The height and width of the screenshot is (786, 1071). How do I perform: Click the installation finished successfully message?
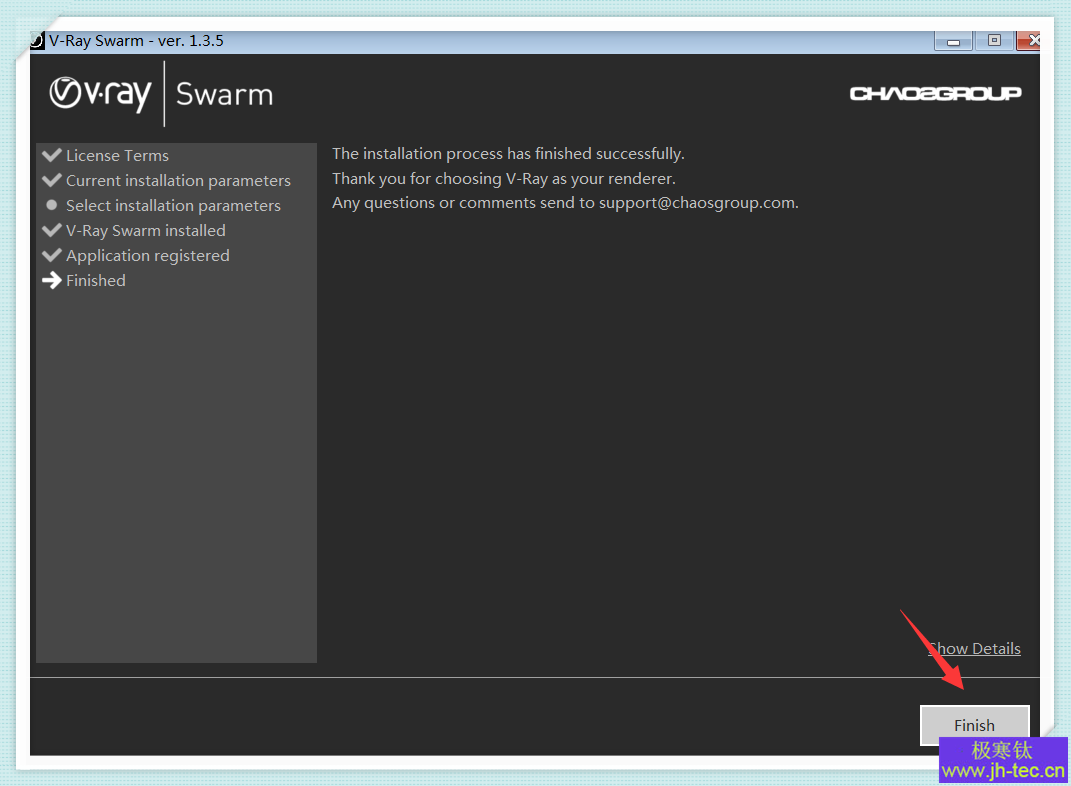click(508, 154)
